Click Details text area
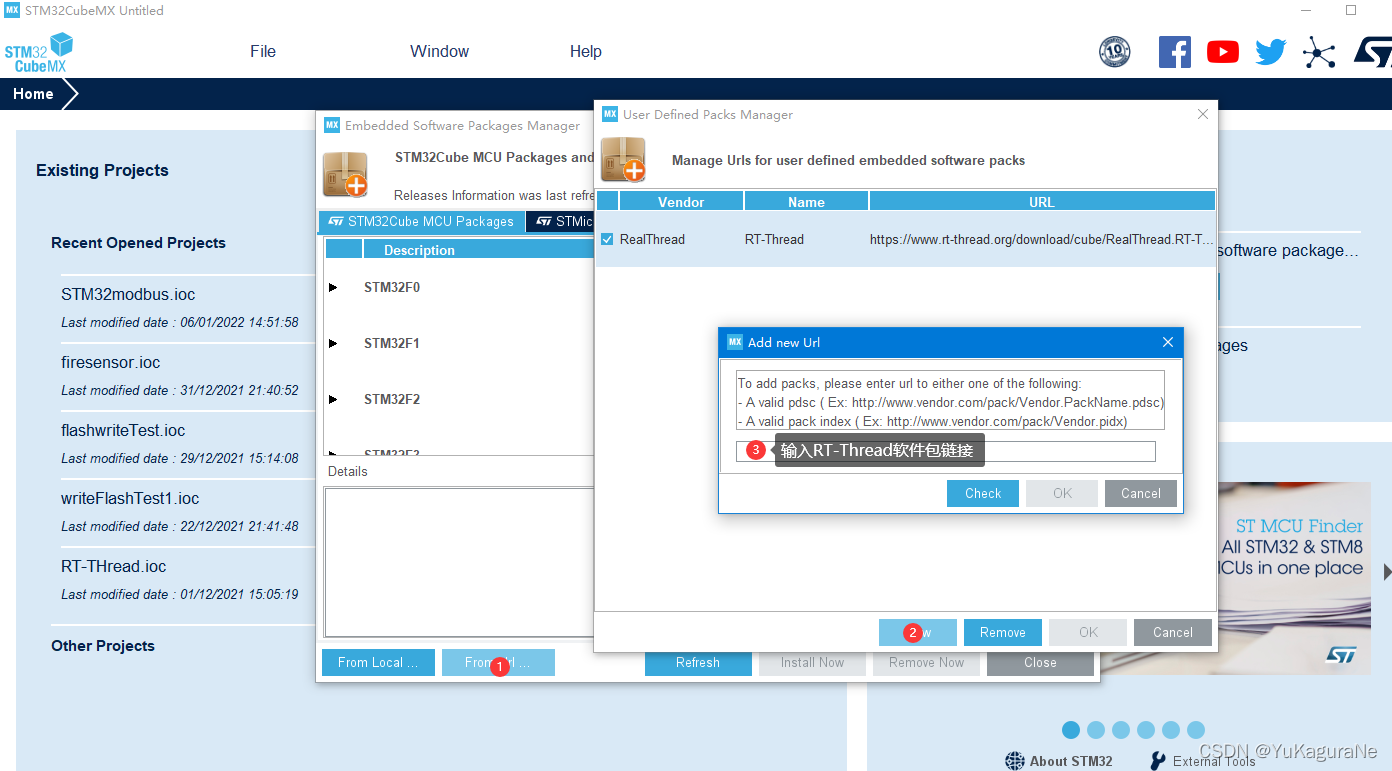Viewport: 1392px width, 771px height. 459,562
